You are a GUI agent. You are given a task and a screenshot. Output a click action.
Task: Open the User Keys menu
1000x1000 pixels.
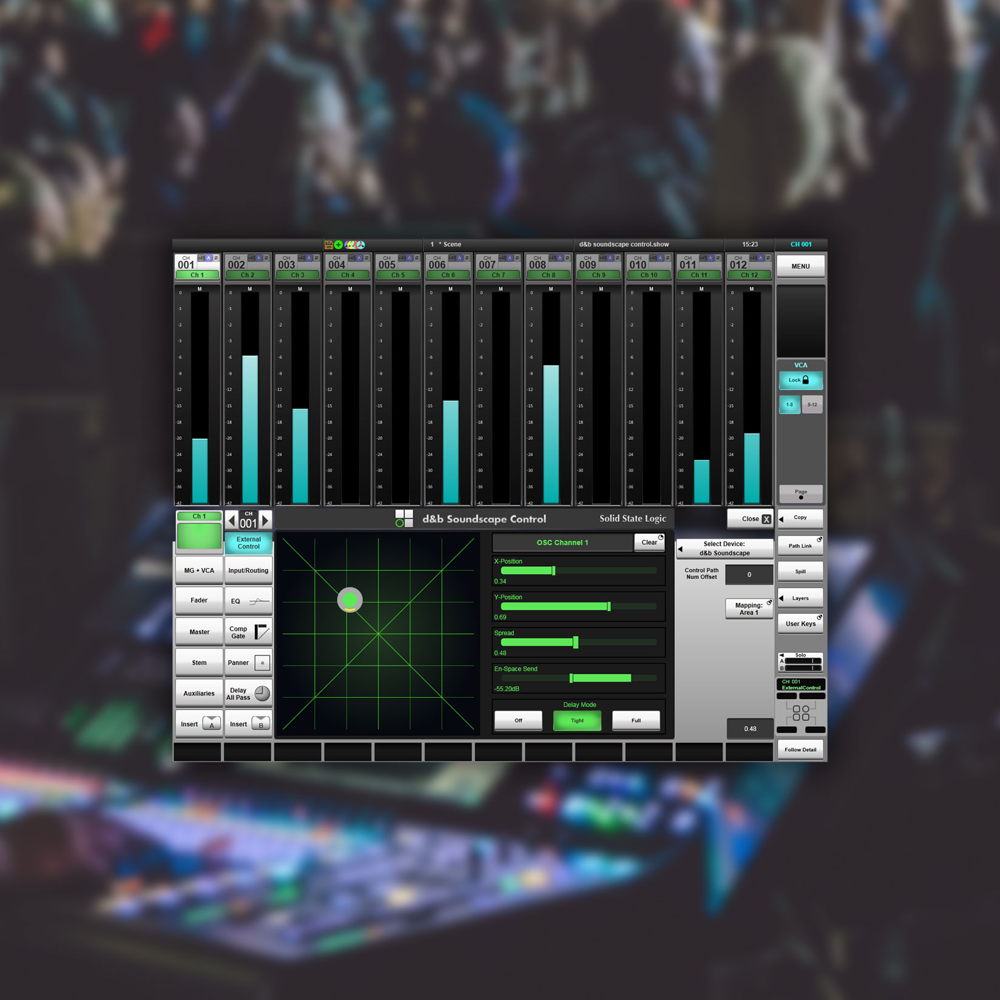point(800,624)
